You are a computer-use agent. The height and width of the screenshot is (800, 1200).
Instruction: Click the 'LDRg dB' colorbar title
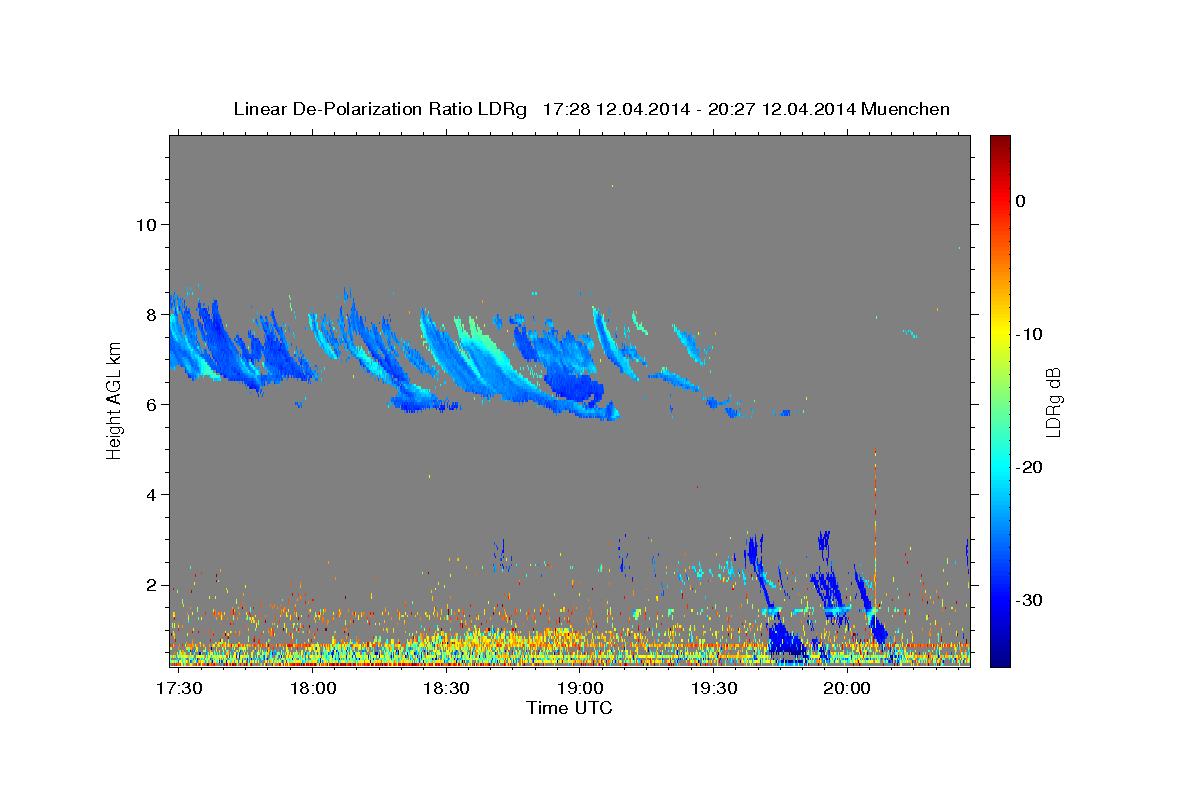pos(1053,402)
